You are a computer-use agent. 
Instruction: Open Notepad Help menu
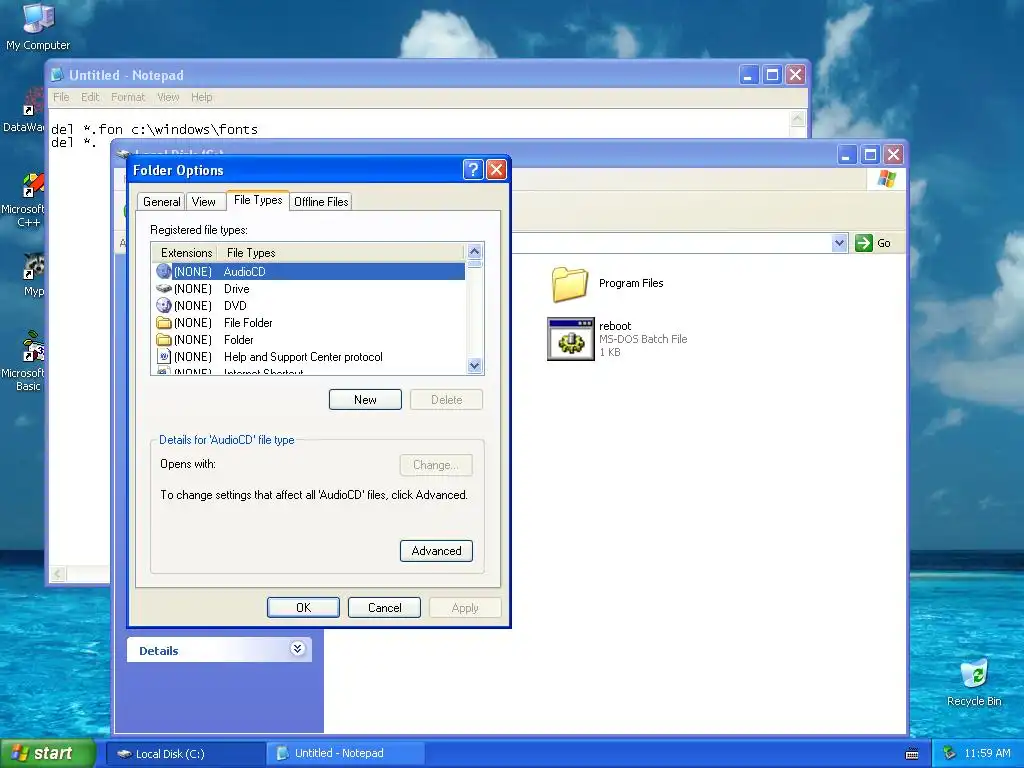click(x=202, y=97)
